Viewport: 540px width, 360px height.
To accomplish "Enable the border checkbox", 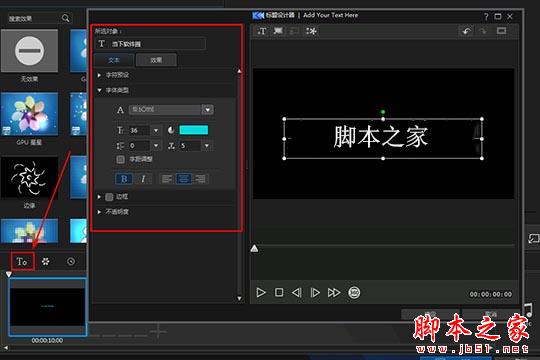I will pyautogui.click(x=109, y=197).
